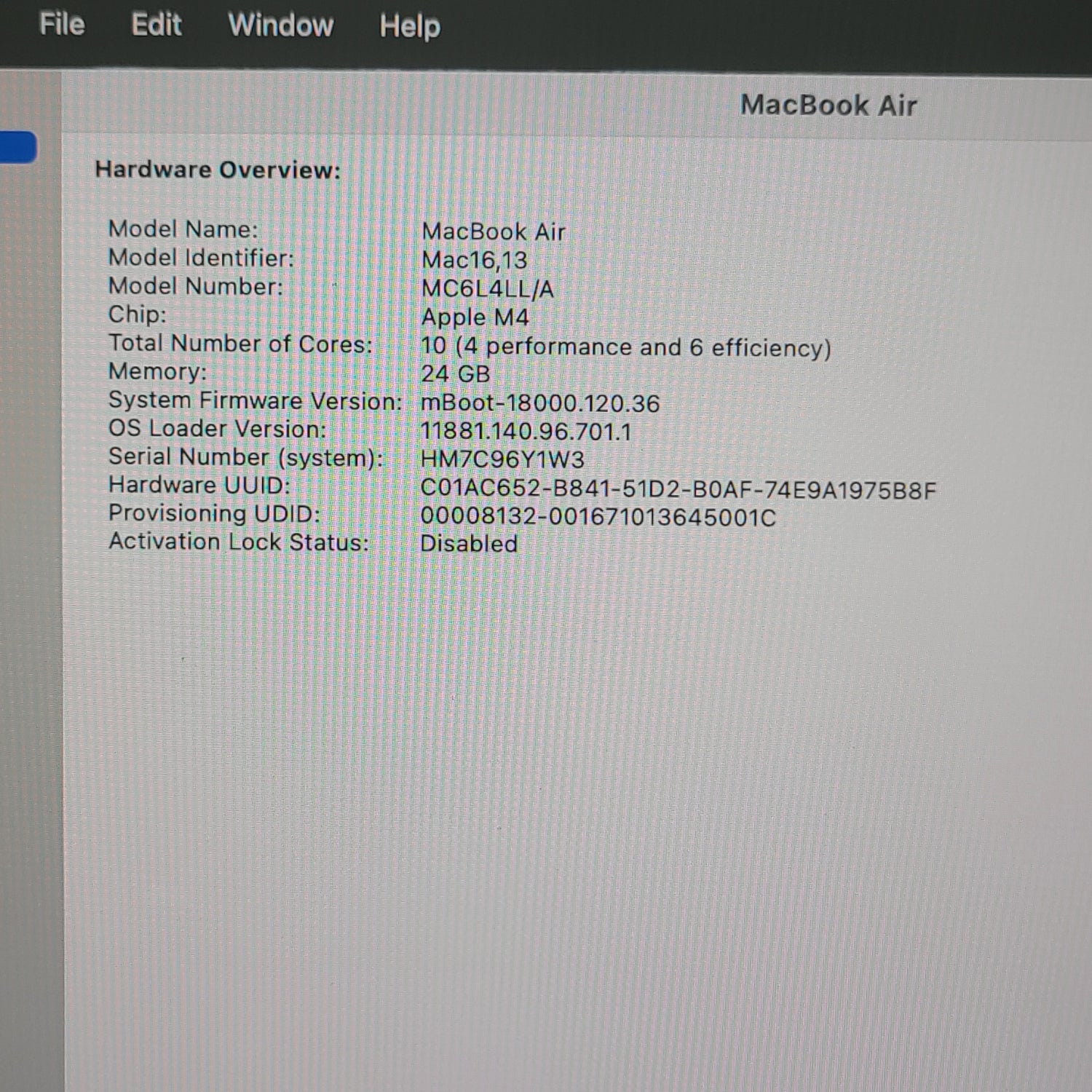Viewport: 1092px width, 1092px height.
Task: Select the serial number HM7C96Y1W3
Action: tap(502, 460)
